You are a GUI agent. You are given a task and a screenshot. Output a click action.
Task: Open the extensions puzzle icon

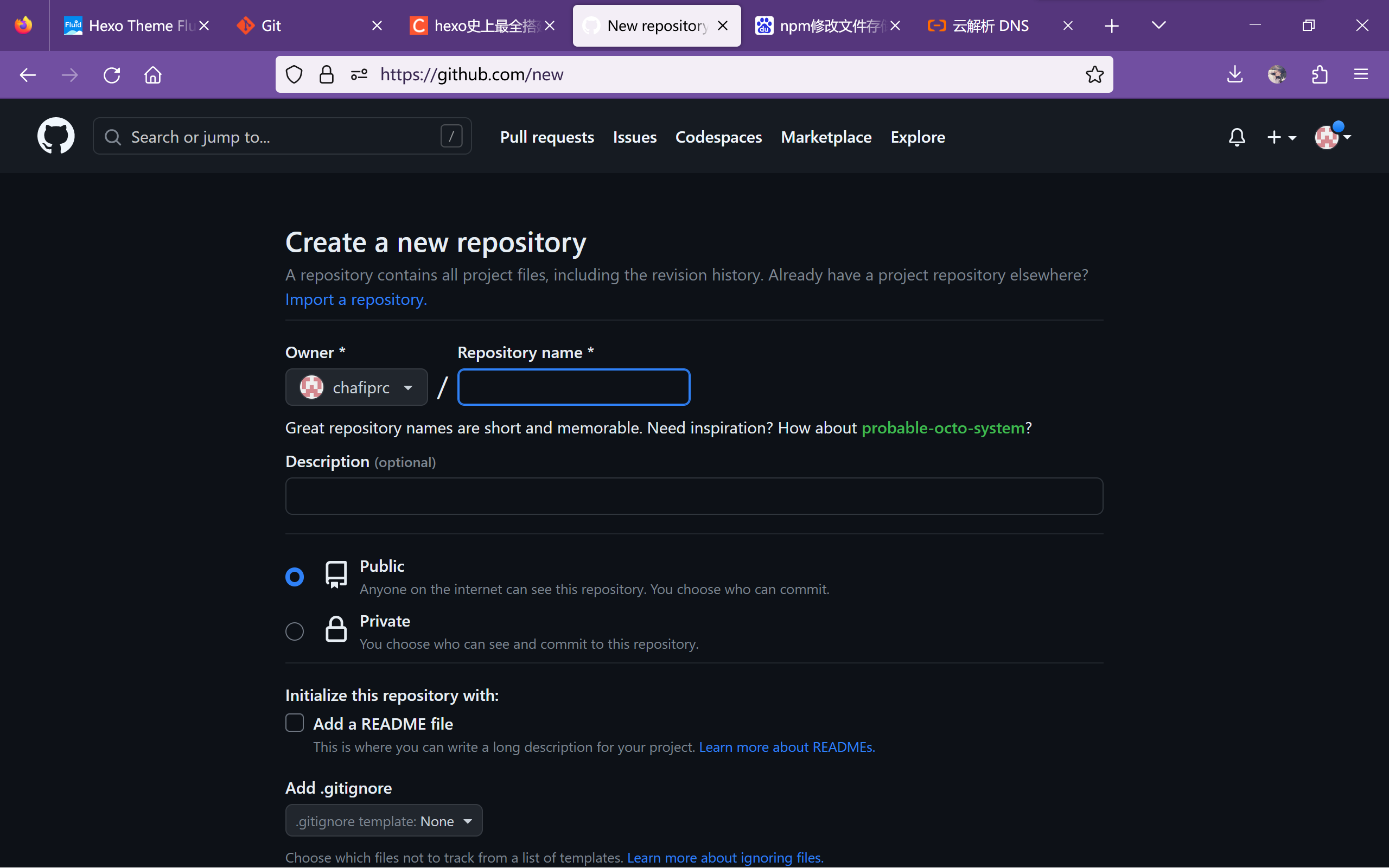pos(1320,75)
